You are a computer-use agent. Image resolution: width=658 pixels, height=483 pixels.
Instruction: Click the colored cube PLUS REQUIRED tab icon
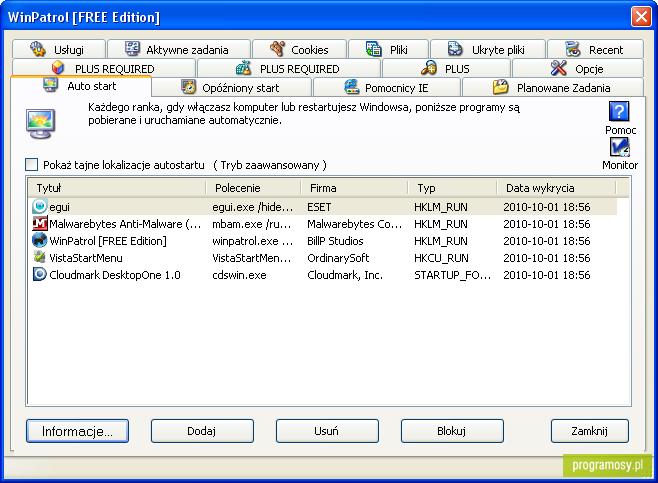[x=57, y=68]
